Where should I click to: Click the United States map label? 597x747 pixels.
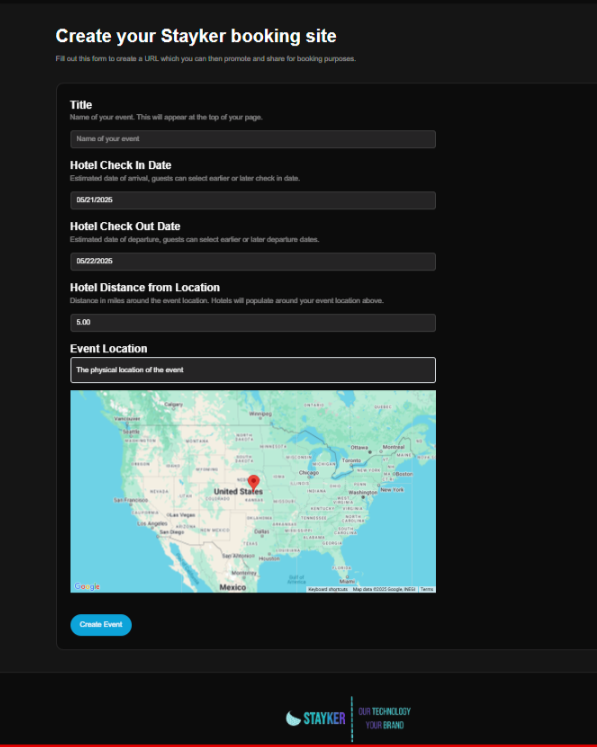tap(238, 491)
